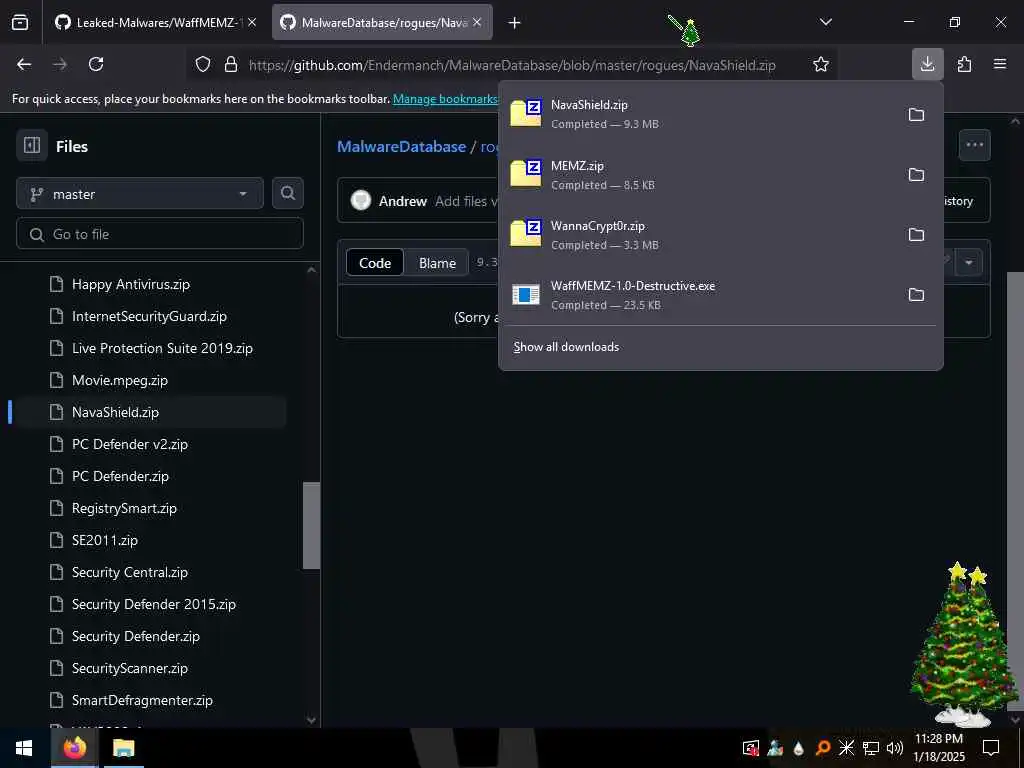Search the repository with magnifier button
Viewport: 1024px width, 768px height.
(288, 193)
